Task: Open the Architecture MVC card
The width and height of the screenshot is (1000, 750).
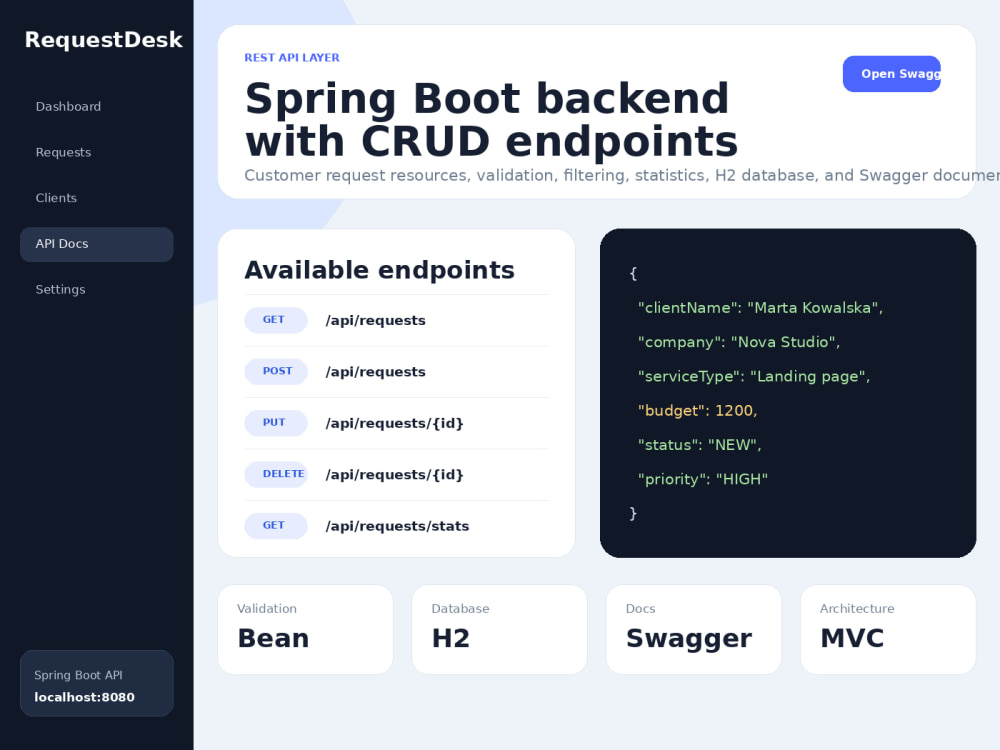Action: pos(888,629)
